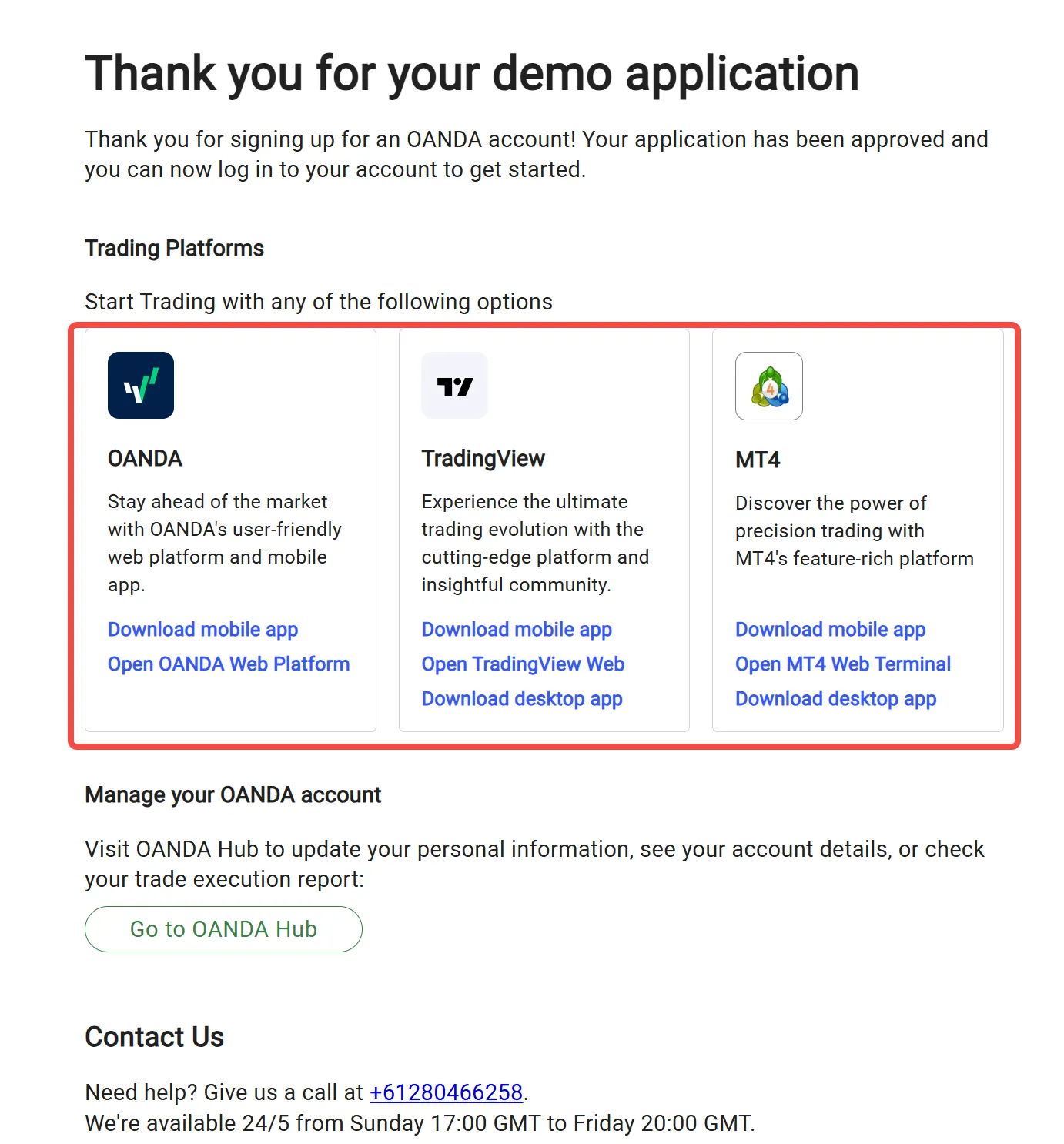The width and height of the screenshot is (1064, 1144).
Task: Download the MT4 mobile app
Action: coord(830,629)
